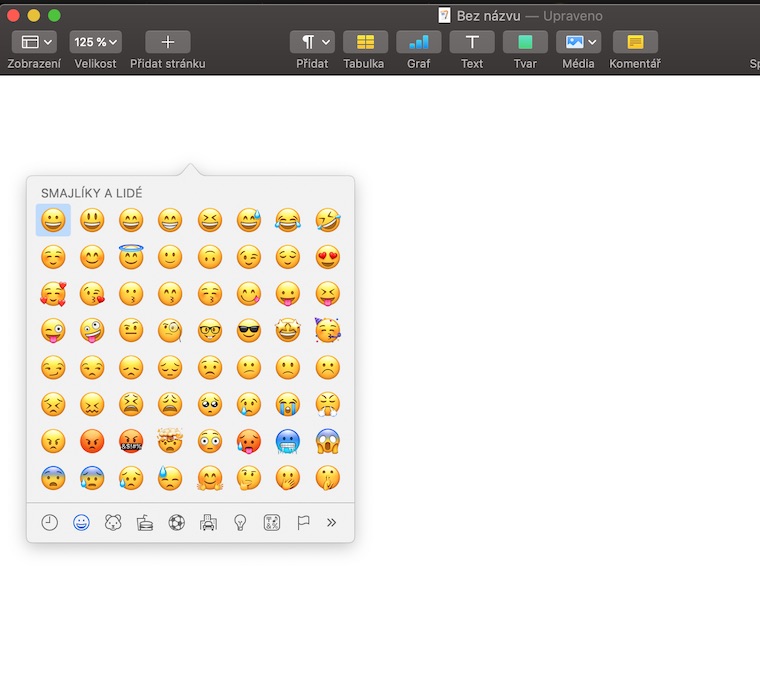
Task: Choose the weary face emoji
Action: [x=170, y=404]
